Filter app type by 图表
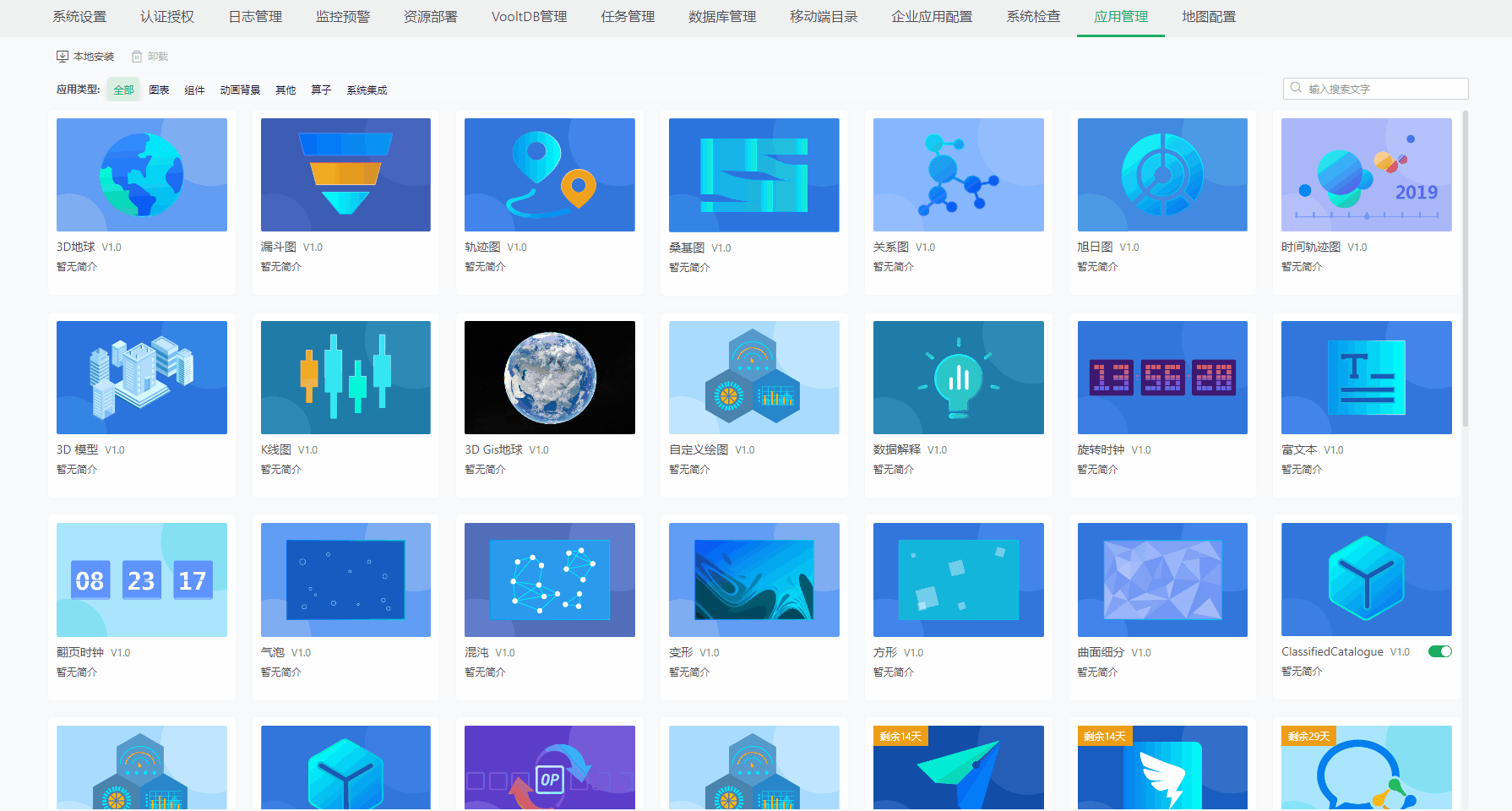Viewport: 1512px width, 811px height. click(x=159, y=90)
